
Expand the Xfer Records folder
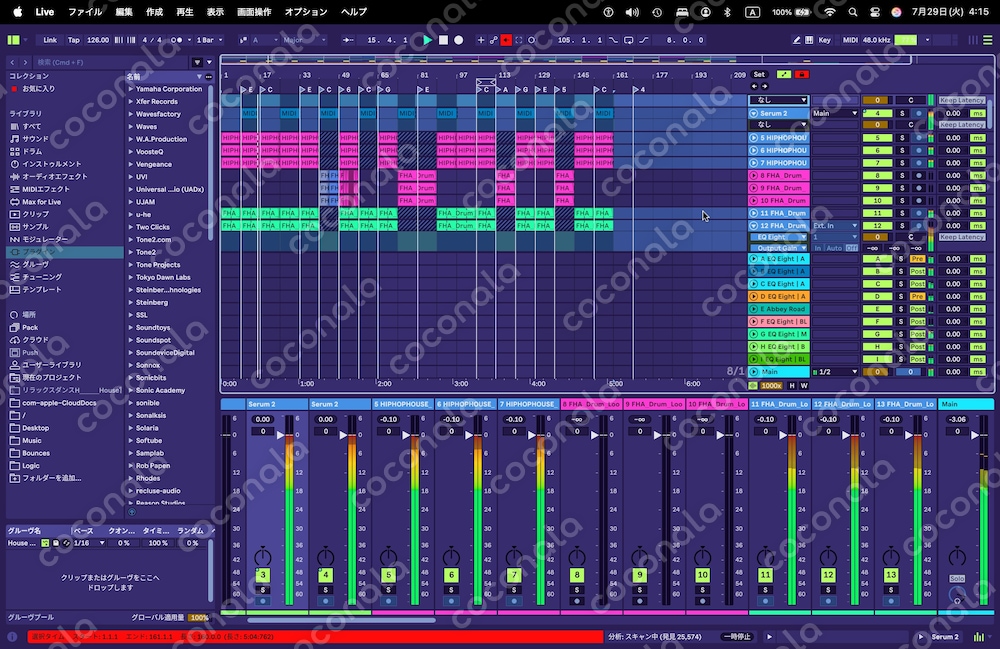coord(156,101)
